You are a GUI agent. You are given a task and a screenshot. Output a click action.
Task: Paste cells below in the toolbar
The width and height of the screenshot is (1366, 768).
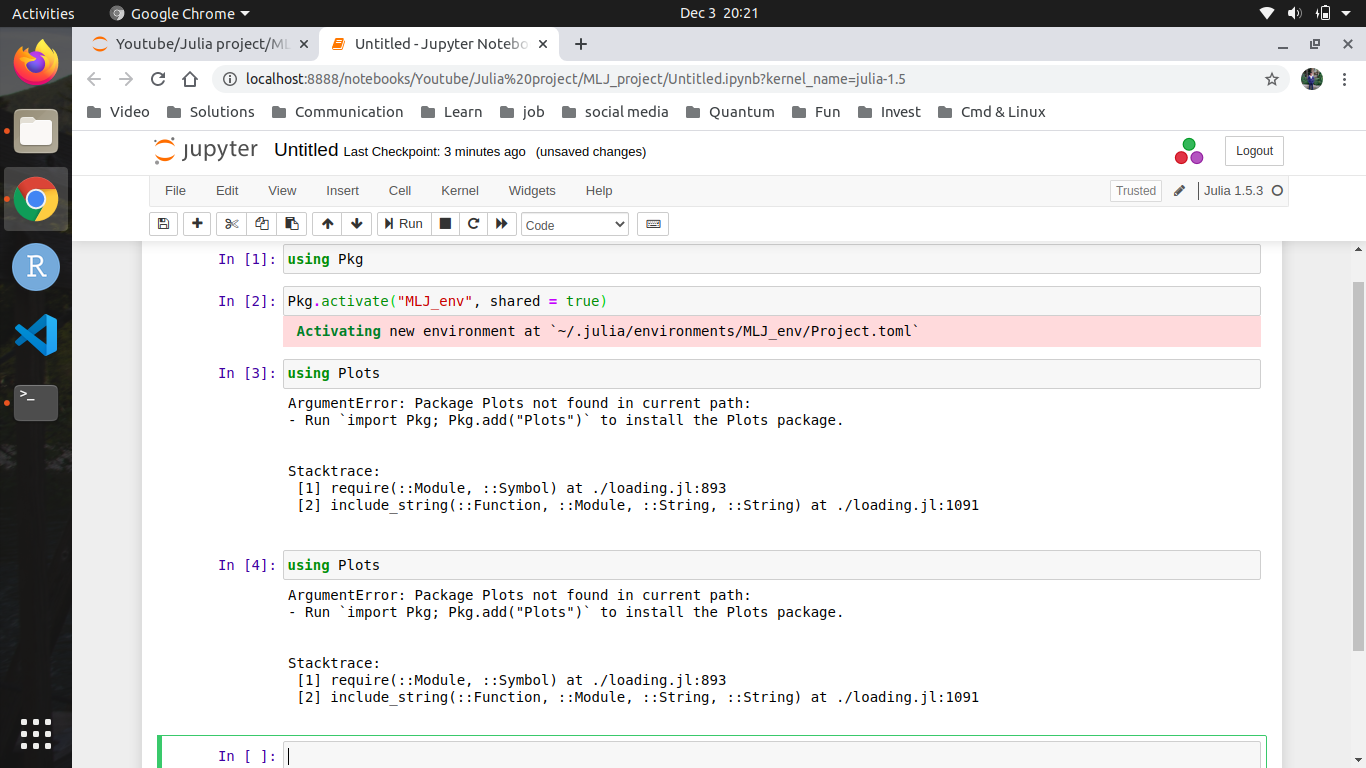tap(292, 224)
